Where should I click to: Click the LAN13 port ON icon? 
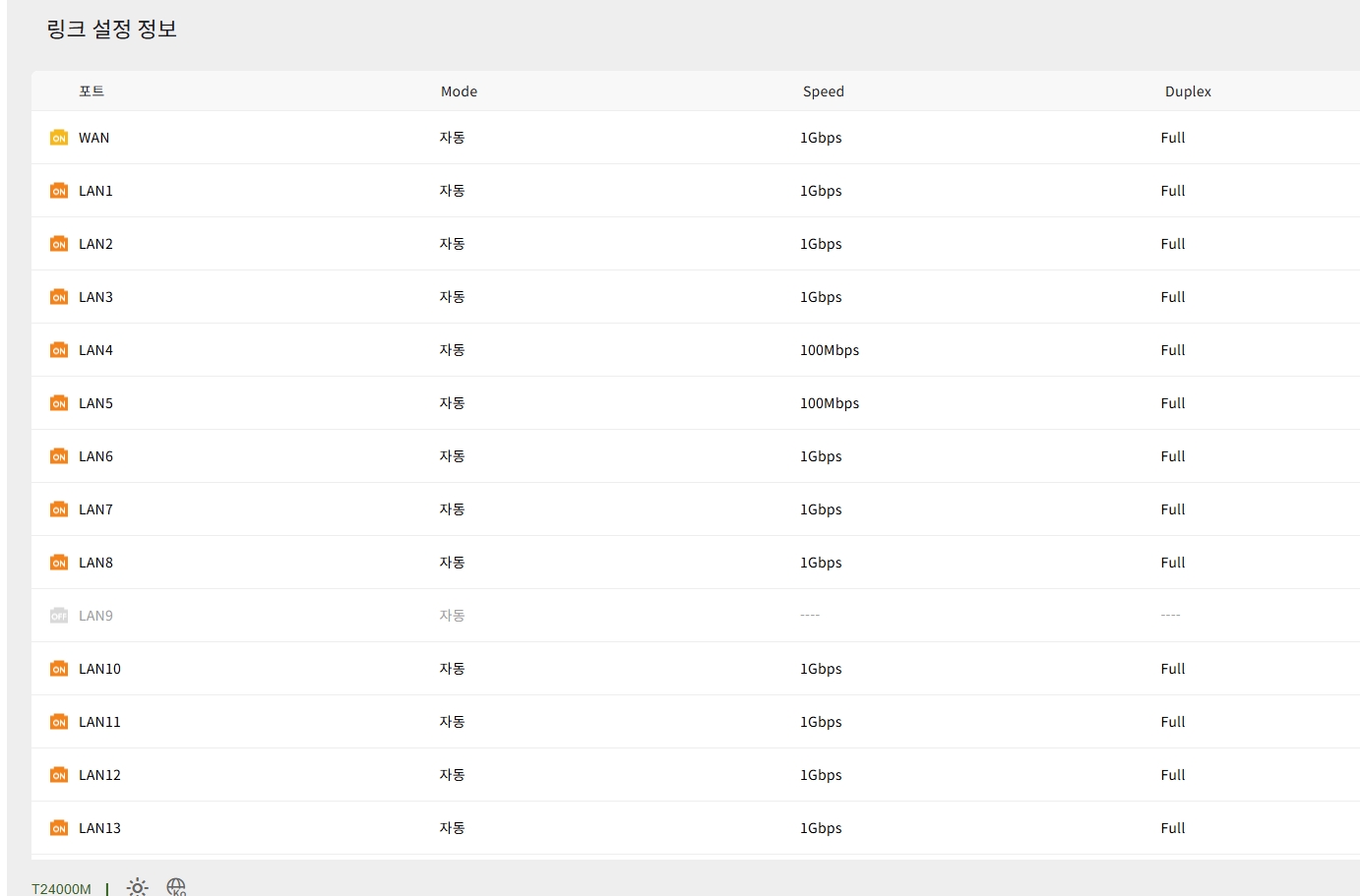click(59, 828)
